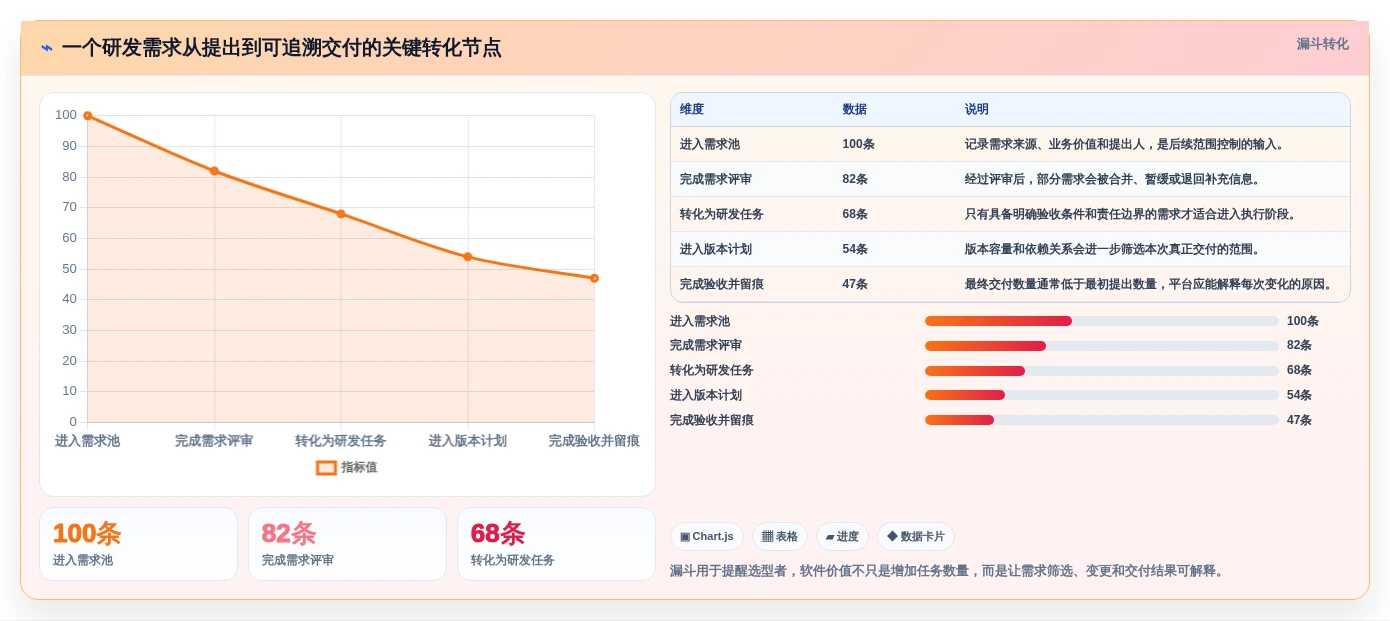Click the 完成验收并留痕 progress bar
Screen dimensions: 1390x621
[x=1102, y=420]
